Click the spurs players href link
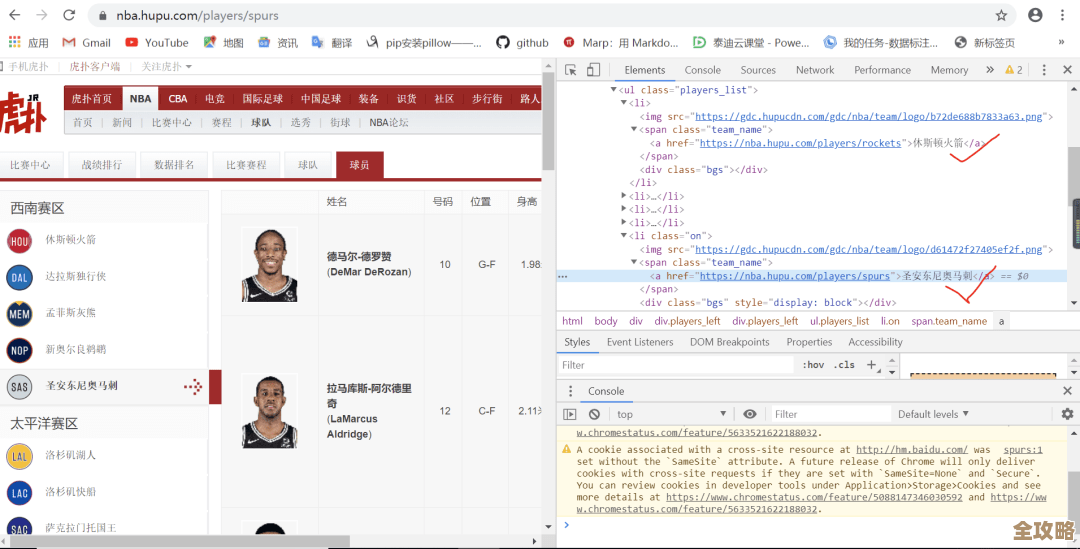The height and width of the screenshot is (549, 1080). [x=795, y=276]
